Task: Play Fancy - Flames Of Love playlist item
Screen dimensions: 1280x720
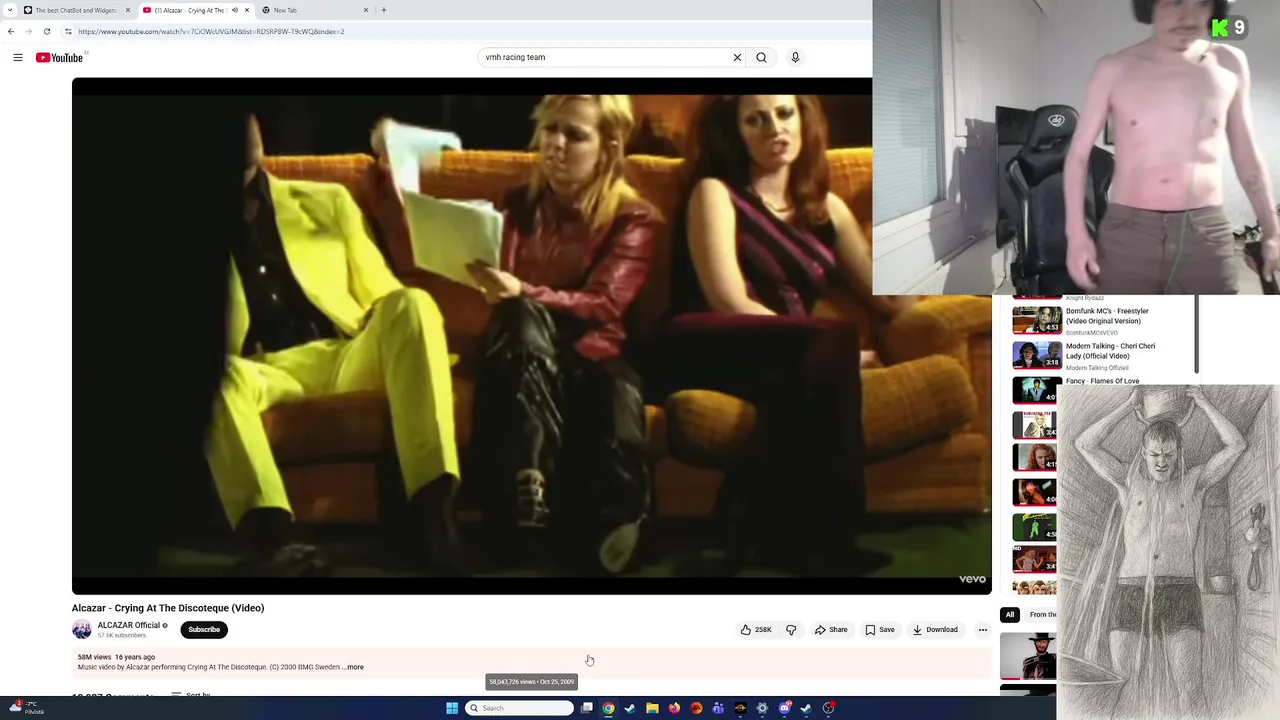Action: [1102, 381]
